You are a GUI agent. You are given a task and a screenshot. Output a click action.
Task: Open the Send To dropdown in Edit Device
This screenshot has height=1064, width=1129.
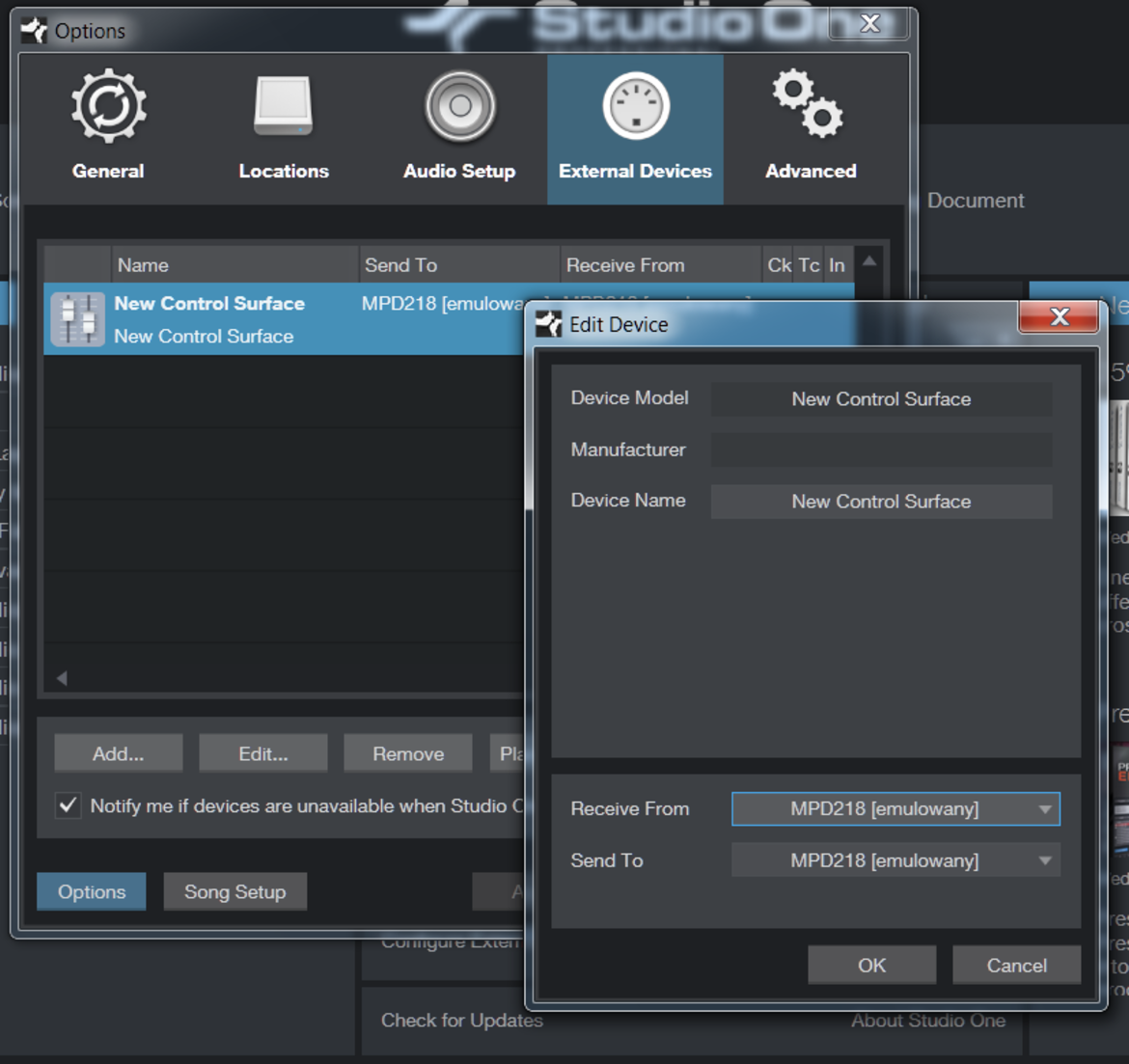point(895,860)
